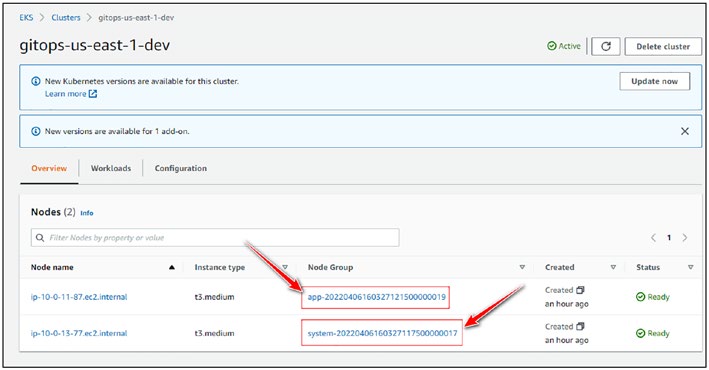Screen dimensions: 709x370
Task: Open node ip-10-0-13-77.ec2.internal
Action: (79, 333)
